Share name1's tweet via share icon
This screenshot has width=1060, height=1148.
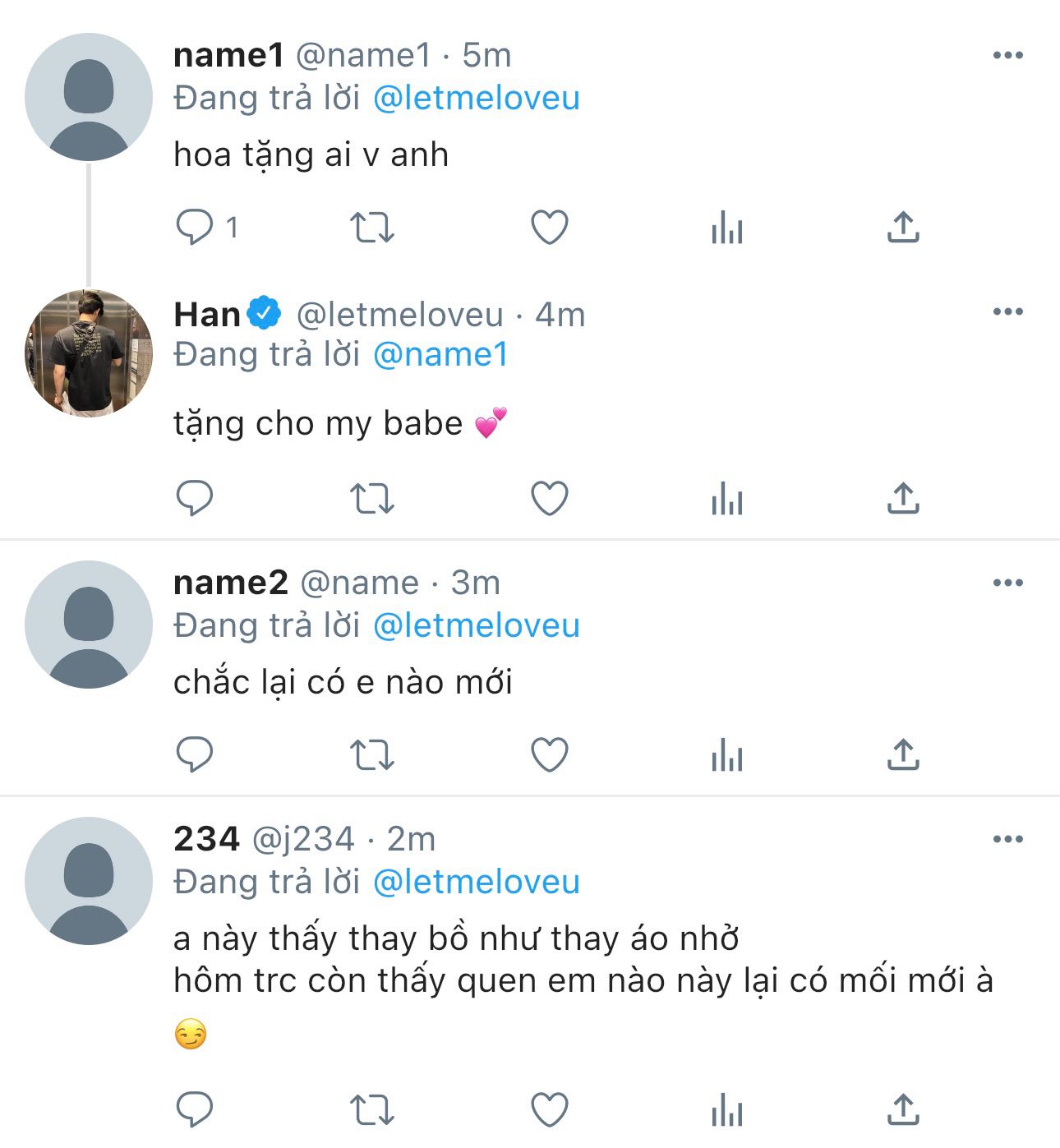click(x=903, y=228)
